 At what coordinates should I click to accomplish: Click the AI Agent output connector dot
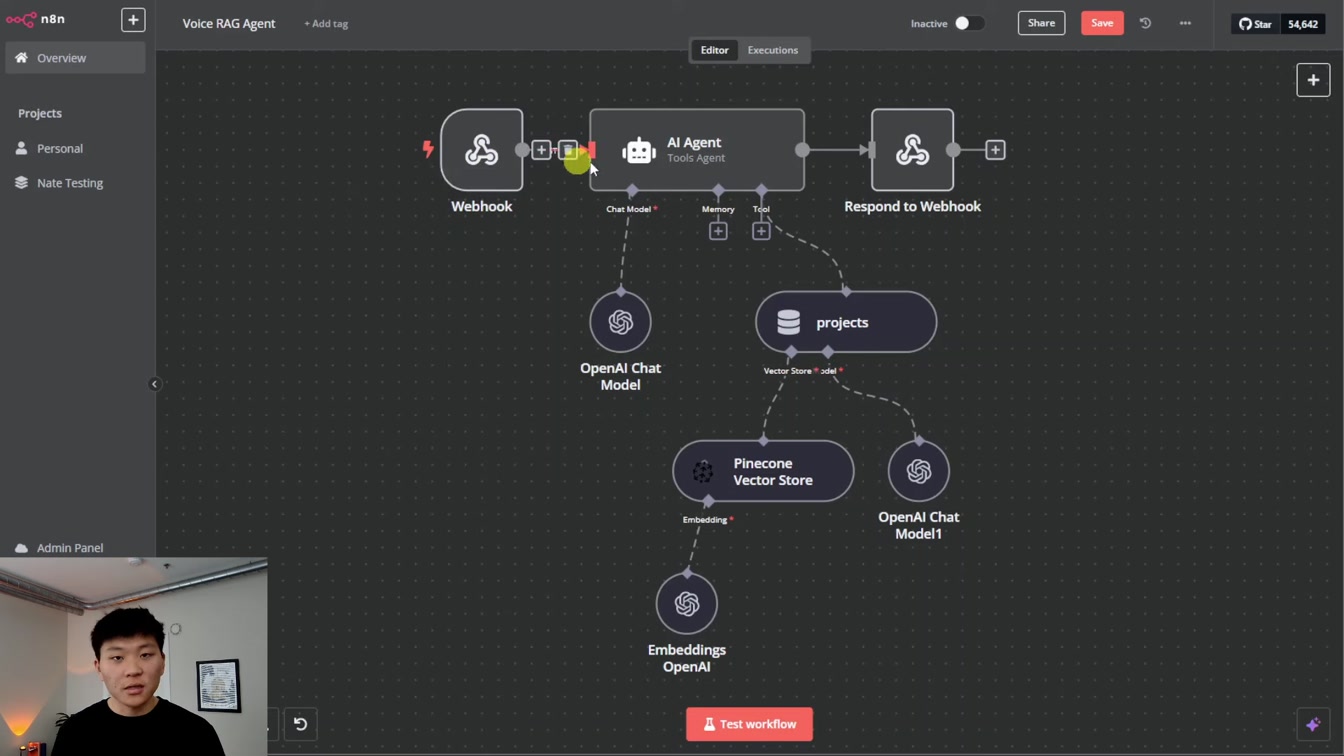coord(802,150)
